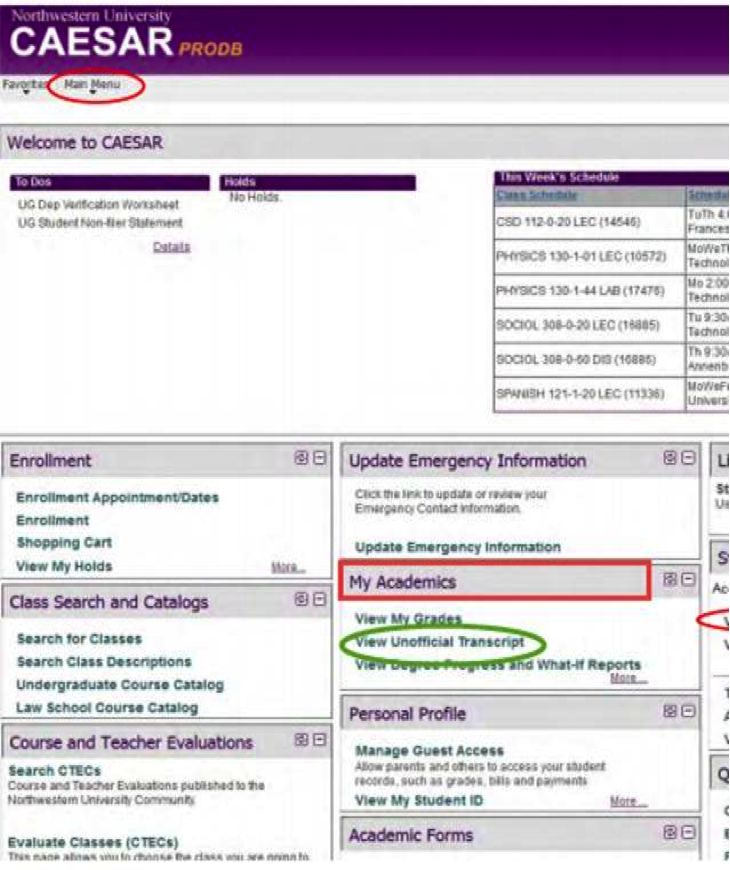The image size is (730, 870).
Task: Open View Unofficial Transcript
Action: click(x=439, y=642)
